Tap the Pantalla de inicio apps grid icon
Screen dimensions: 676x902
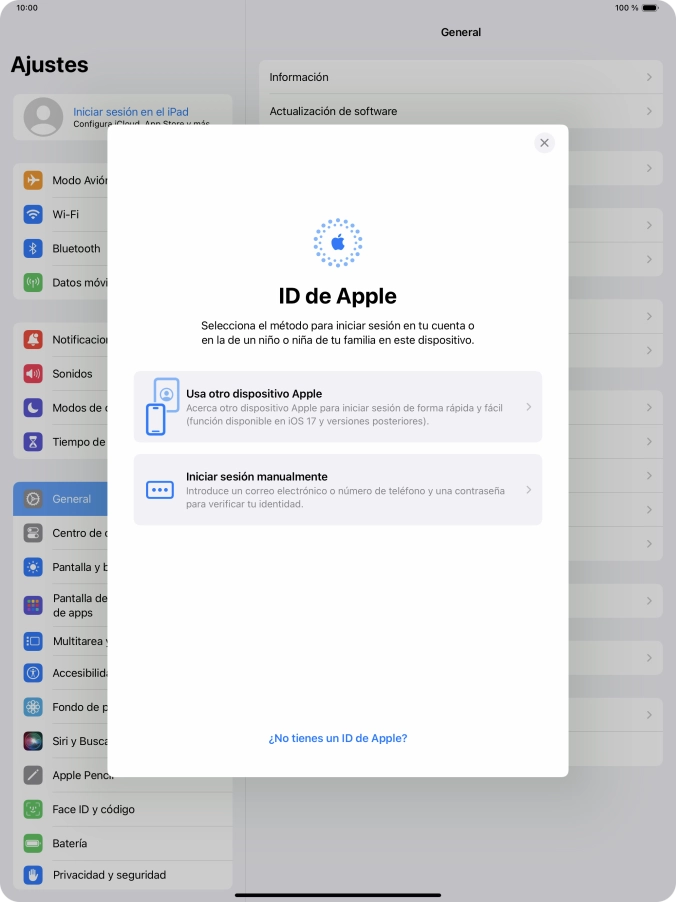[x=33, y=605]
